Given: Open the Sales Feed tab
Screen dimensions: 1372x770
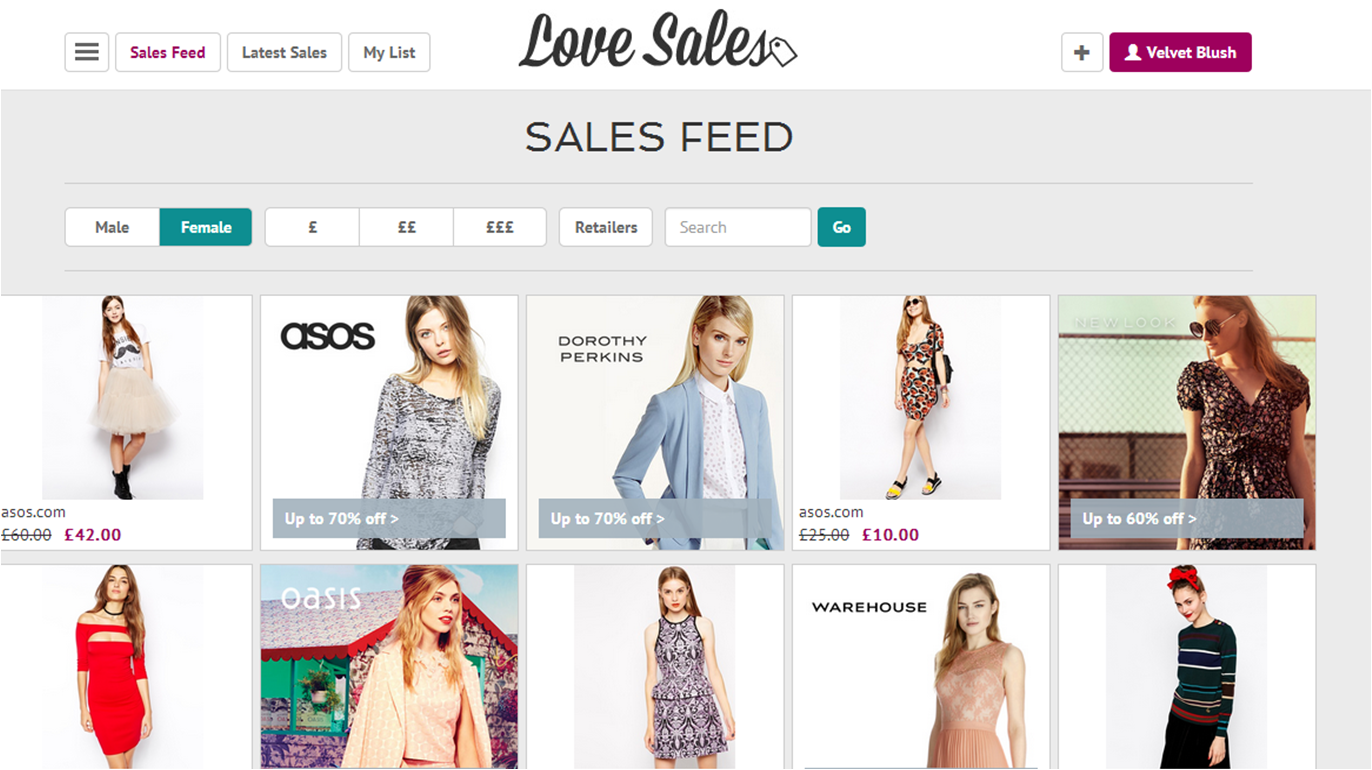Looking at the screenshot, I should pos(168,52).
